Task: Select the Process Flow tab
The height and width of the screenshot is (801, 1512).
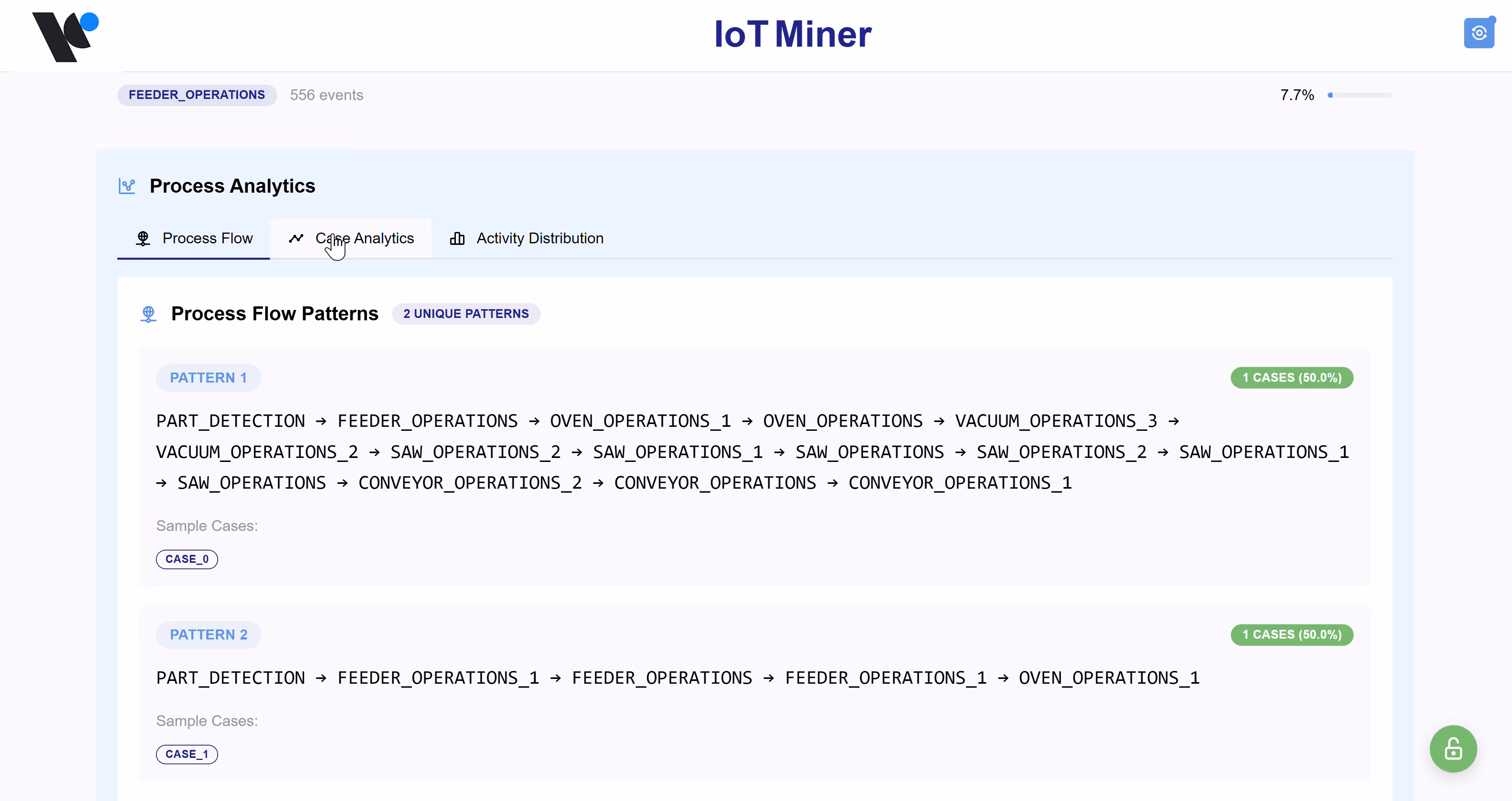Action: pos(208,239)
